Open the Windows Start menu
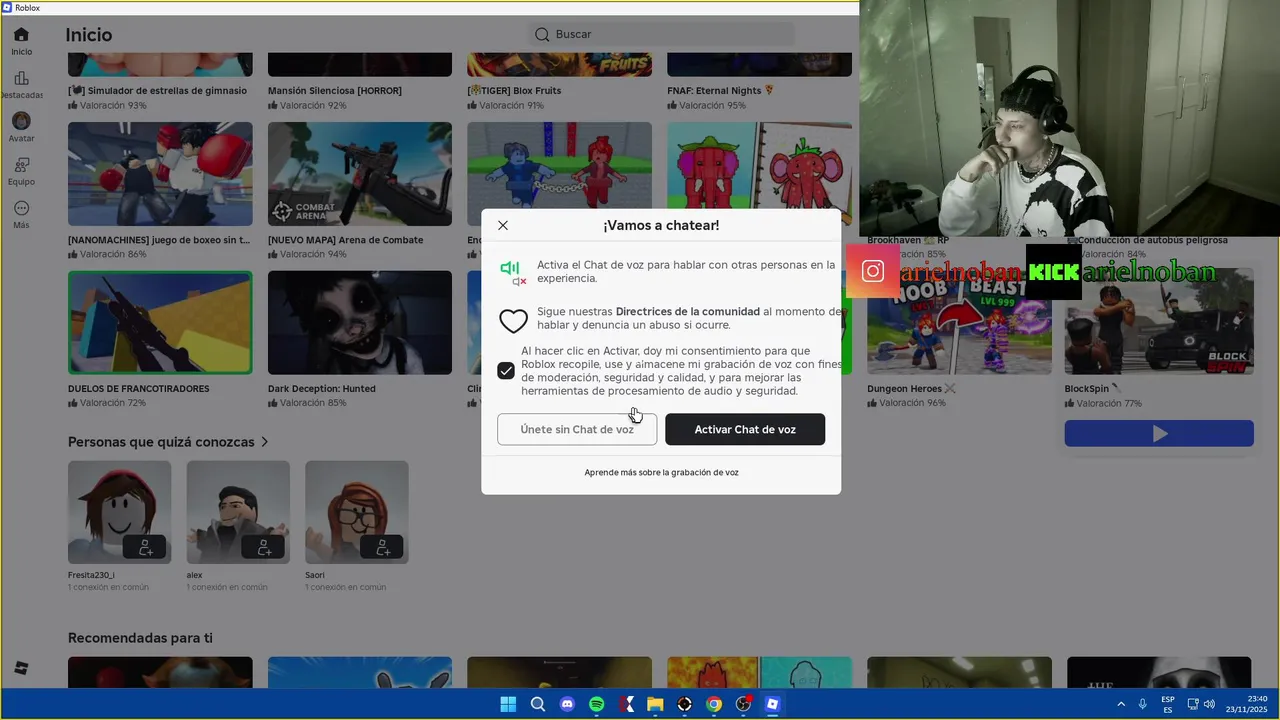Viewport: 1280px width, 720px height. [x=508, y=704]
